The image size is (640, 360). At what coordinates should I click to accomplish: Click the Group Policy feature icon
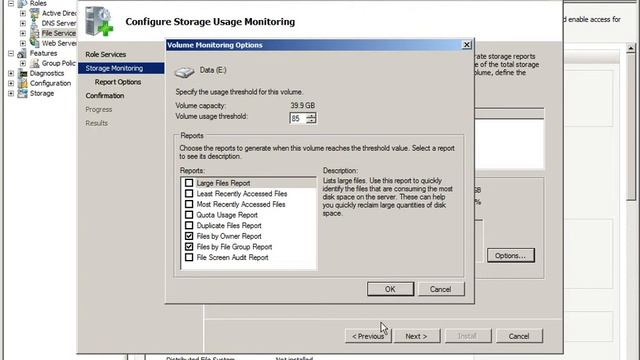[x=35, y=63]
